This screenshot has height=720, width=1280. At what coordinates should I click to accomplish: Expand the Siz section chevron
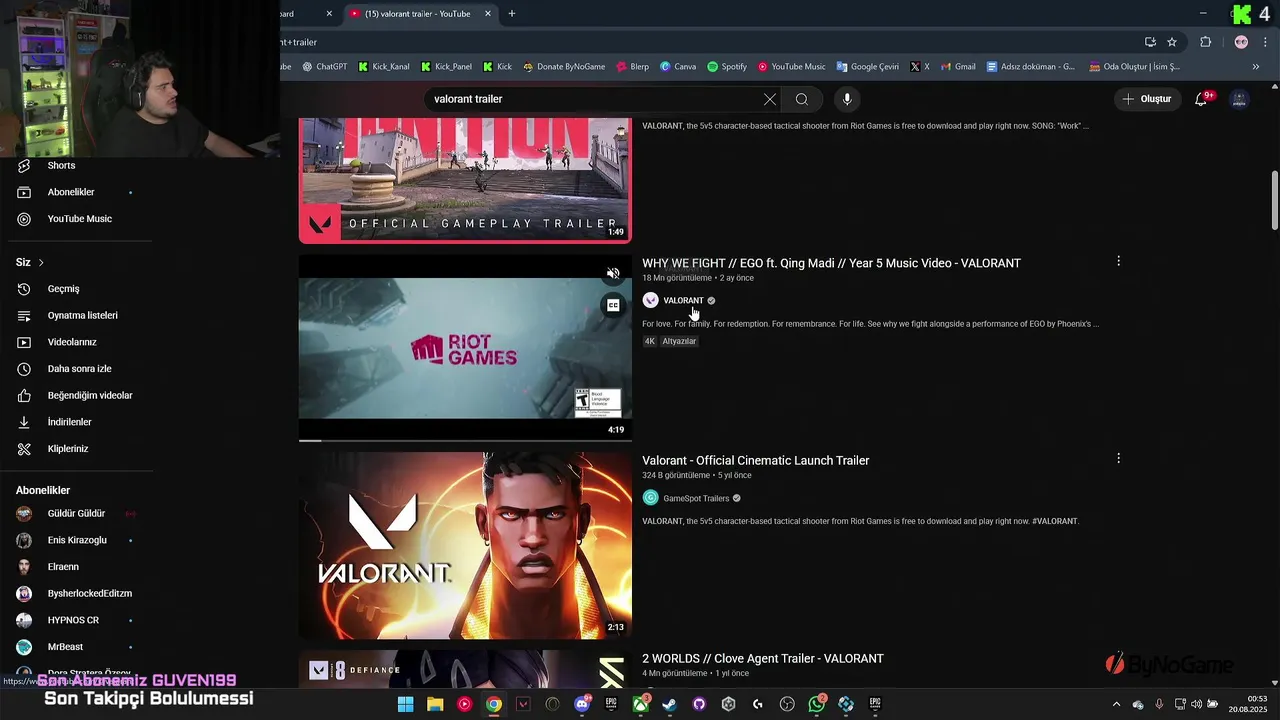pos(41,263)
